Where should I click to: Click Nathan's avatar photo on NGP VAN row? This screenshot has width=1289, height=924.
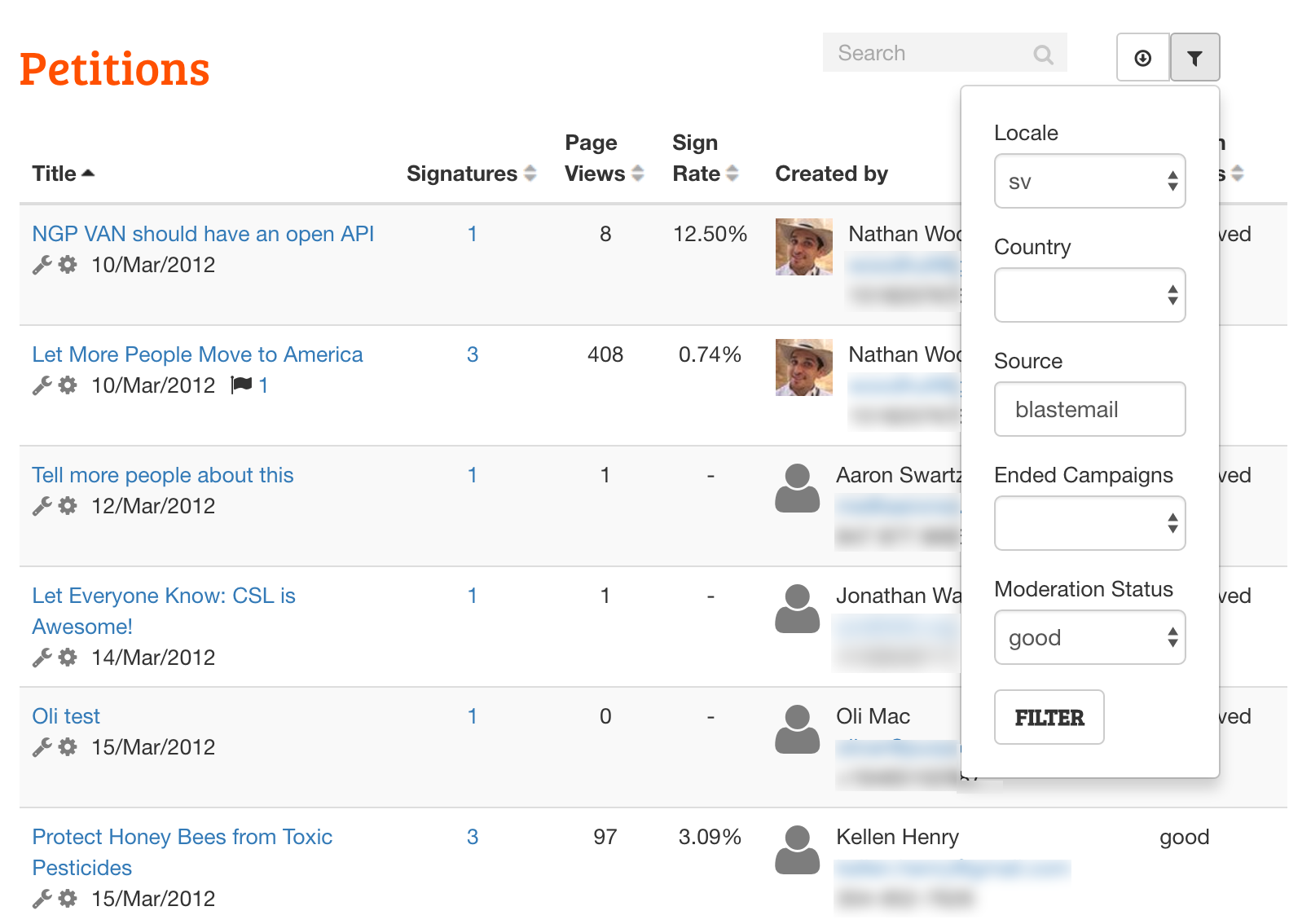click(804, 247)
